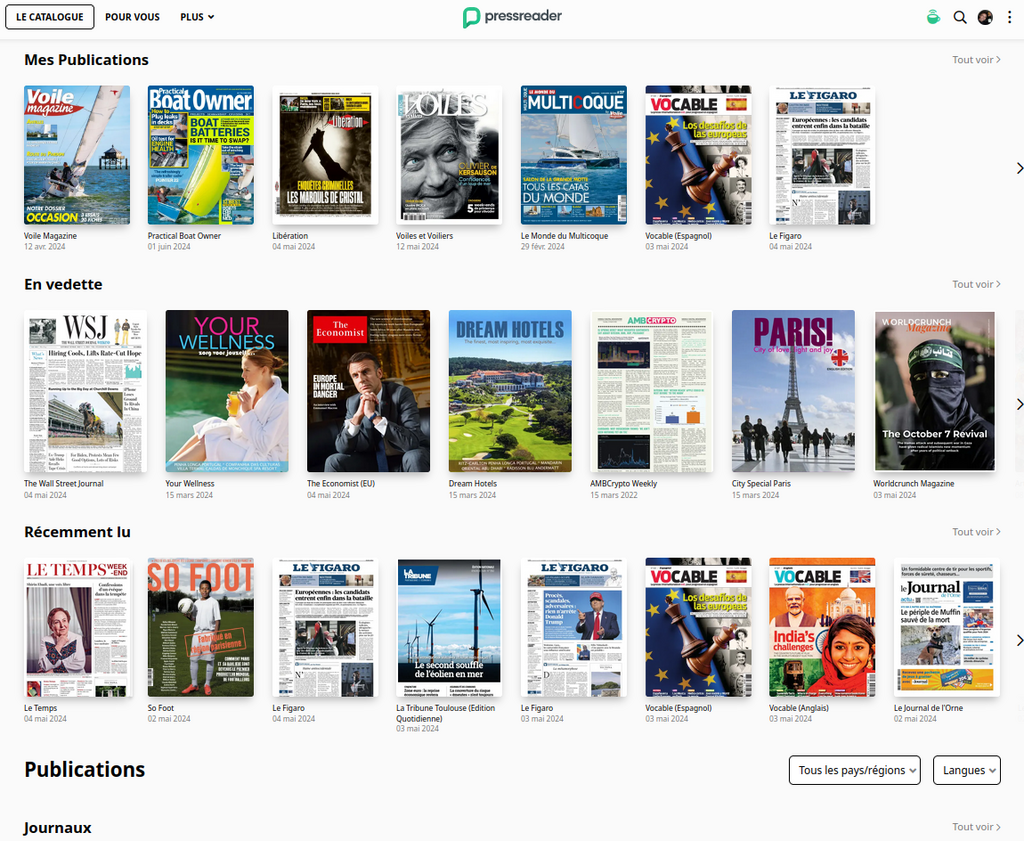Open the three-dot more options menu
Screen dimensions: 1024x841
click(1010, 18)
